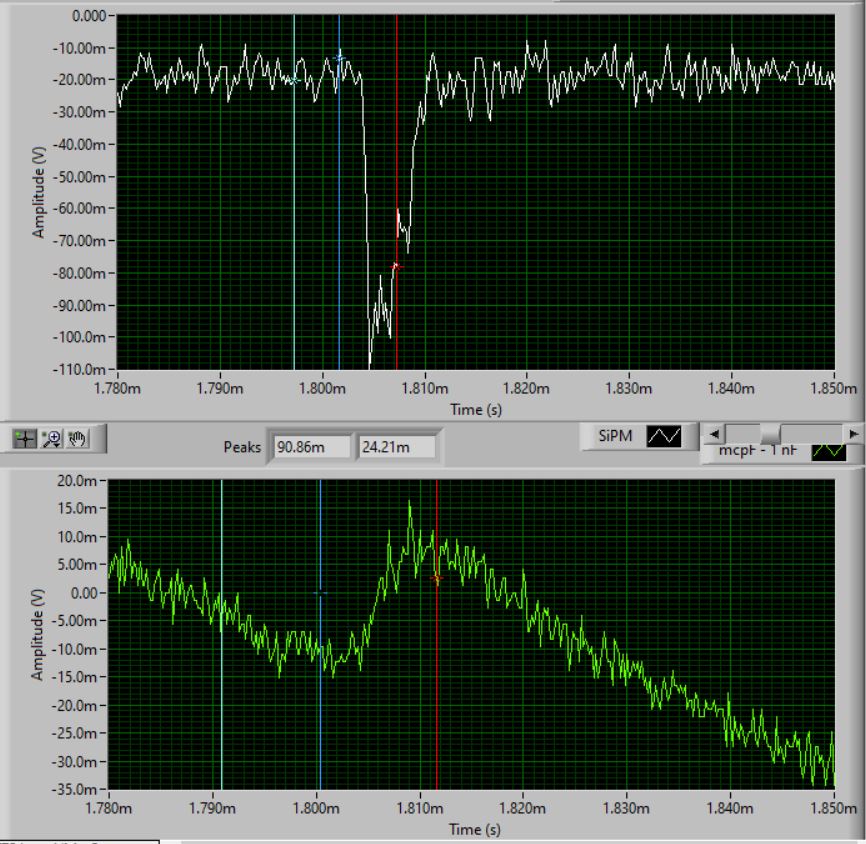Click the -110.0m minimum on the top Y axis

pos(81,369)
